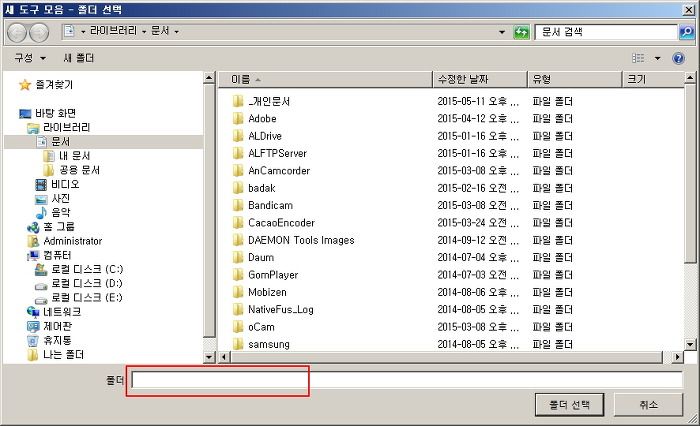700x426 pixels.
Task: Expand the 문서 breadcrumb arrow
Action: pyautogui.click(x=176, y=32)
